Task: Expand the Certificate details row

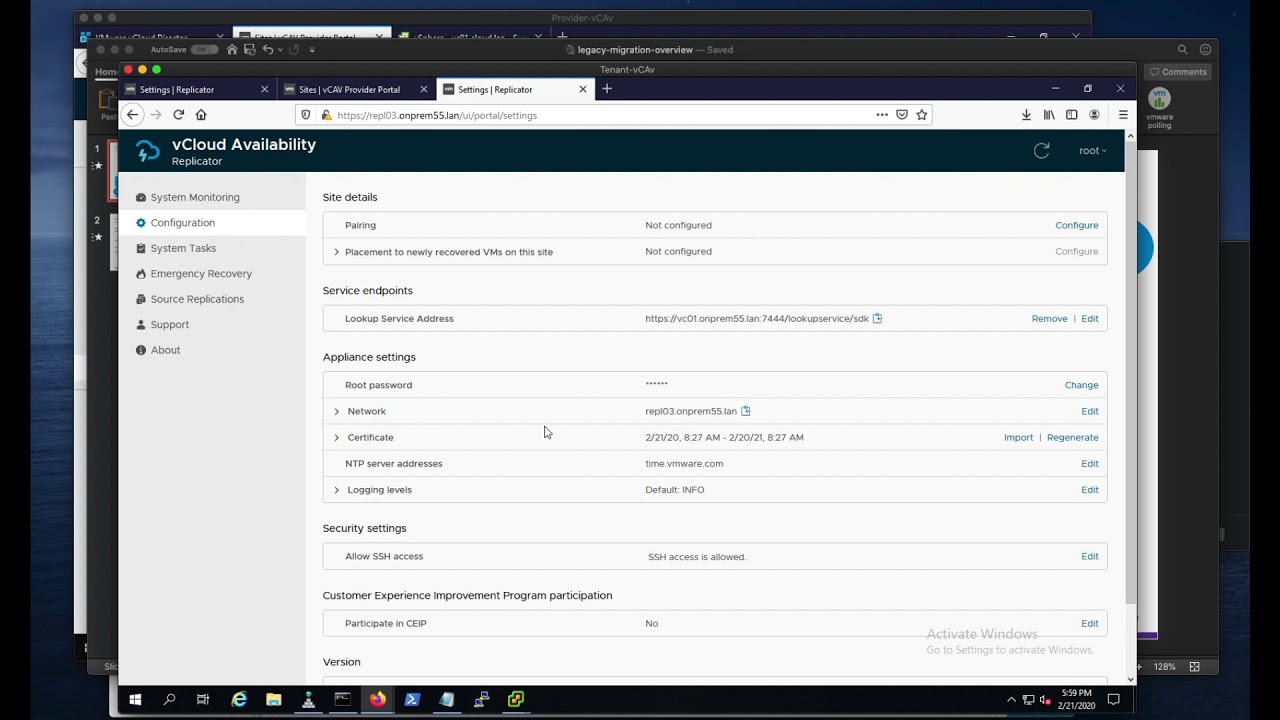Action: click(336, 438)
